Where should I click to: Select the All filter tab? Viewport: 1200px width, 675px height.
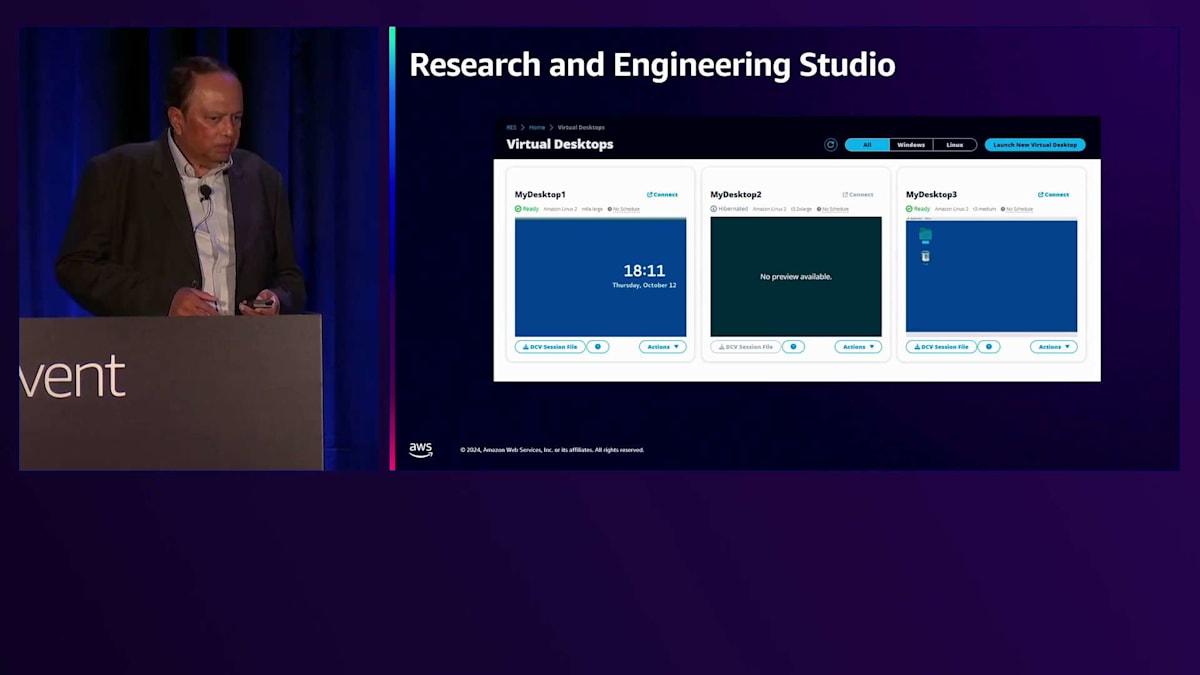(x=867, y=145)
